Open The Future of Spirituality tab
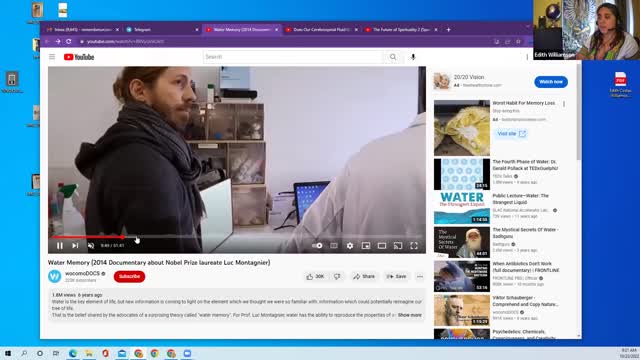This screenshot has width=640, height=360. (x=401, y=29)
